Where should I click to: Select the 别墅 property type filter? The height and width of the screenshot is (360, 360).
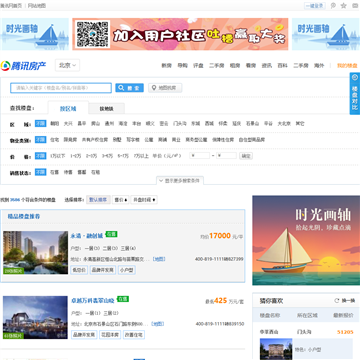[117, 140]
